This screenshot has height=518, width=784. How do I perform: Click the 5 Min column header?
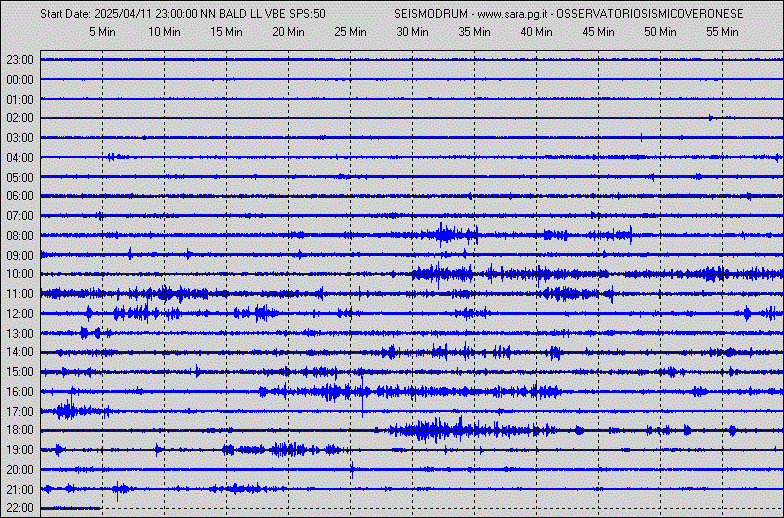102,32
